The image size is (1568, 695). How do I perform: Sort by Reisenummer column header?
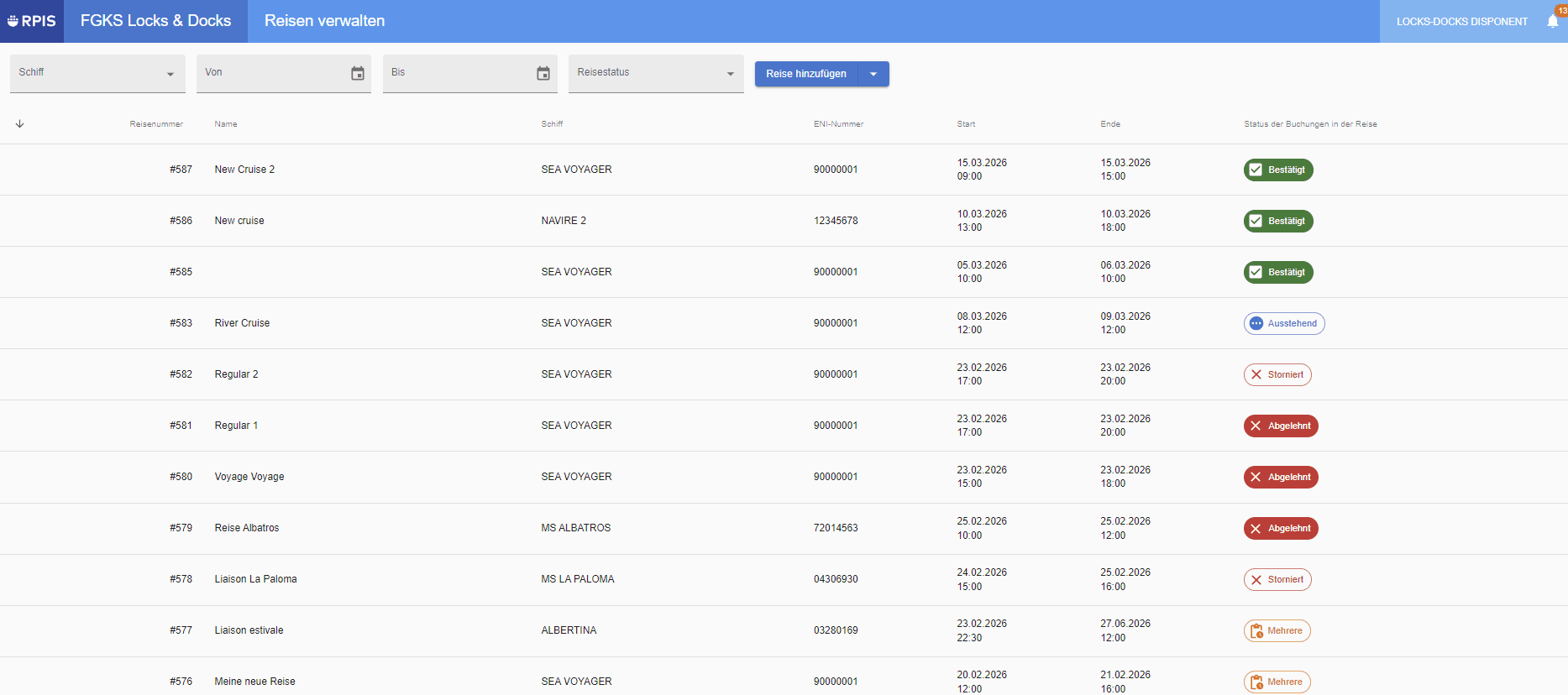pyautogui.click(x=156, y=124)
